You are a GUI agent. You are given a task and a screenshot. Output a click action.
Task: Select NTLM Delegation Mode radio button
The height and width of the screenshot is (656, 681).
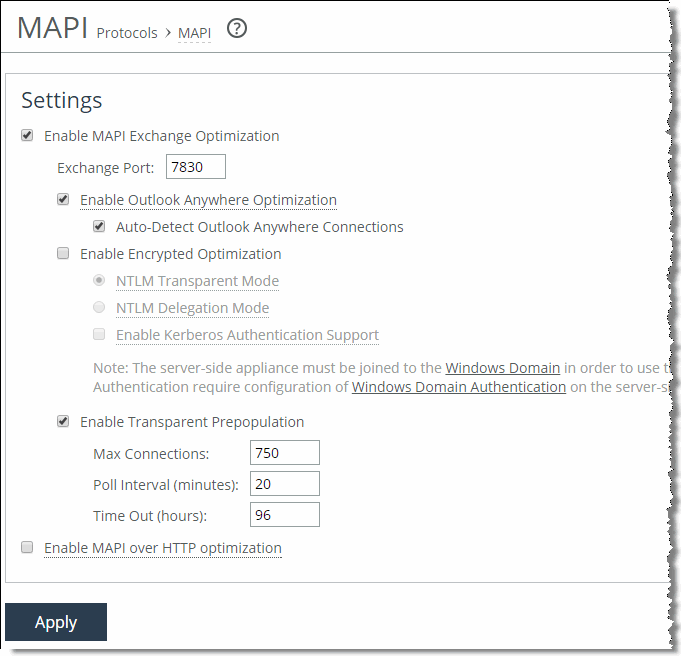click(99, 307)
